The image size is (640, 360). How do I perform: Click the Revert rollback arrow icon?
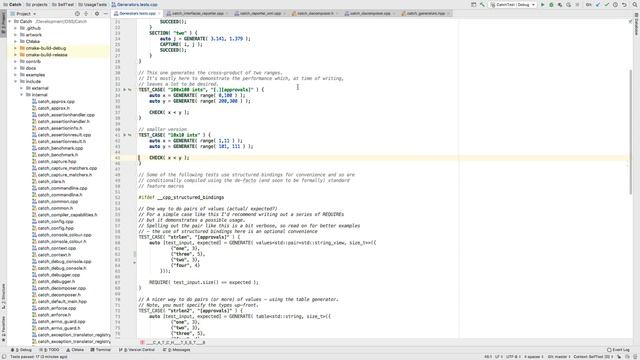pyautogui.click(x=624, y=4)
